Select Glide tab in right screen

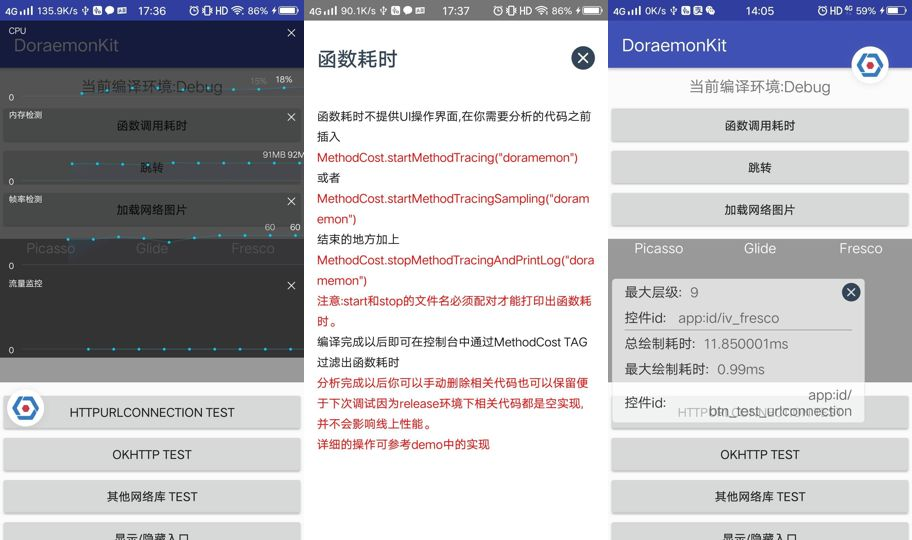click(760, 248)
